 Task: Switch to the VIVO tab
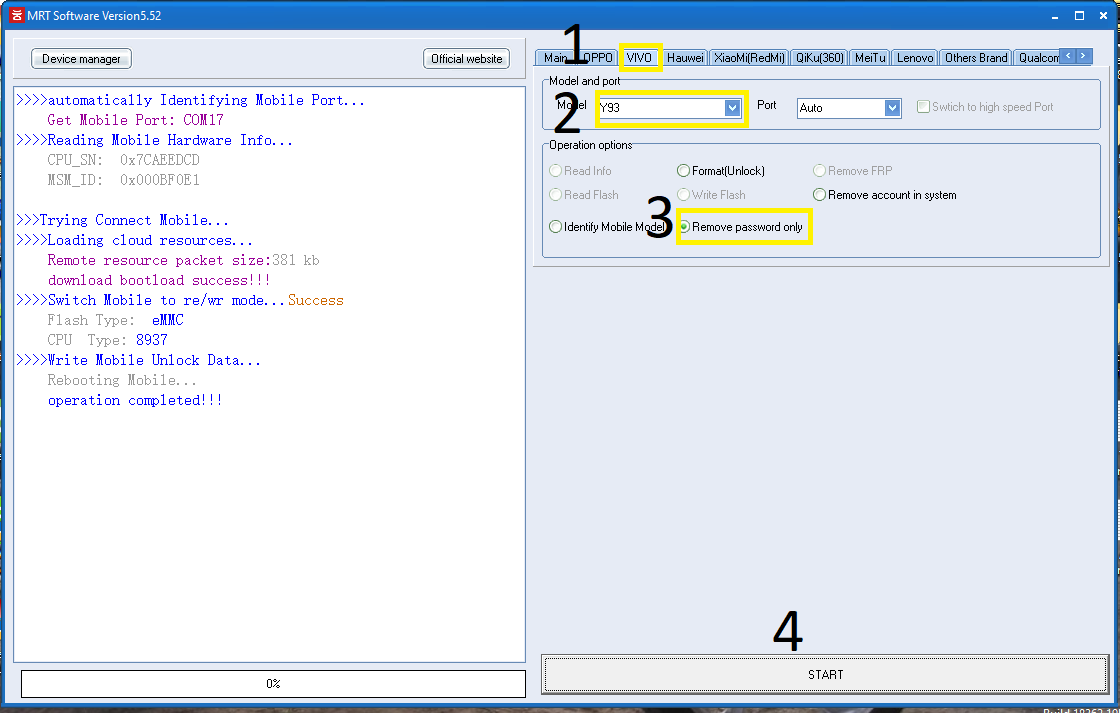[639, 58]
